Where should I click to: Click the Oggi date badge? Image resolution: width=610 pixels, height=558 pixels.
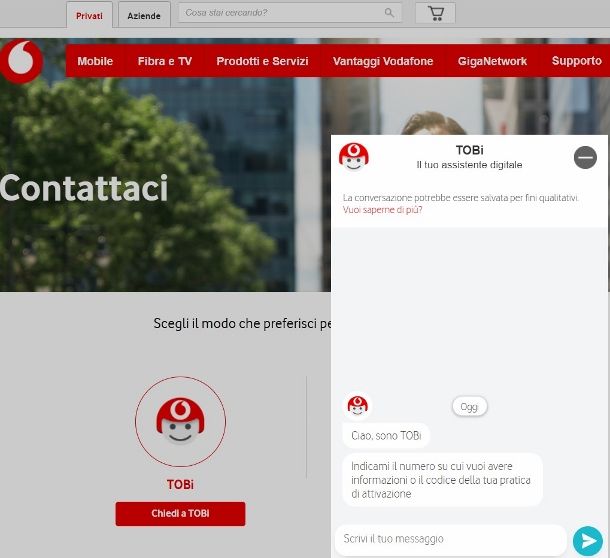469,407
